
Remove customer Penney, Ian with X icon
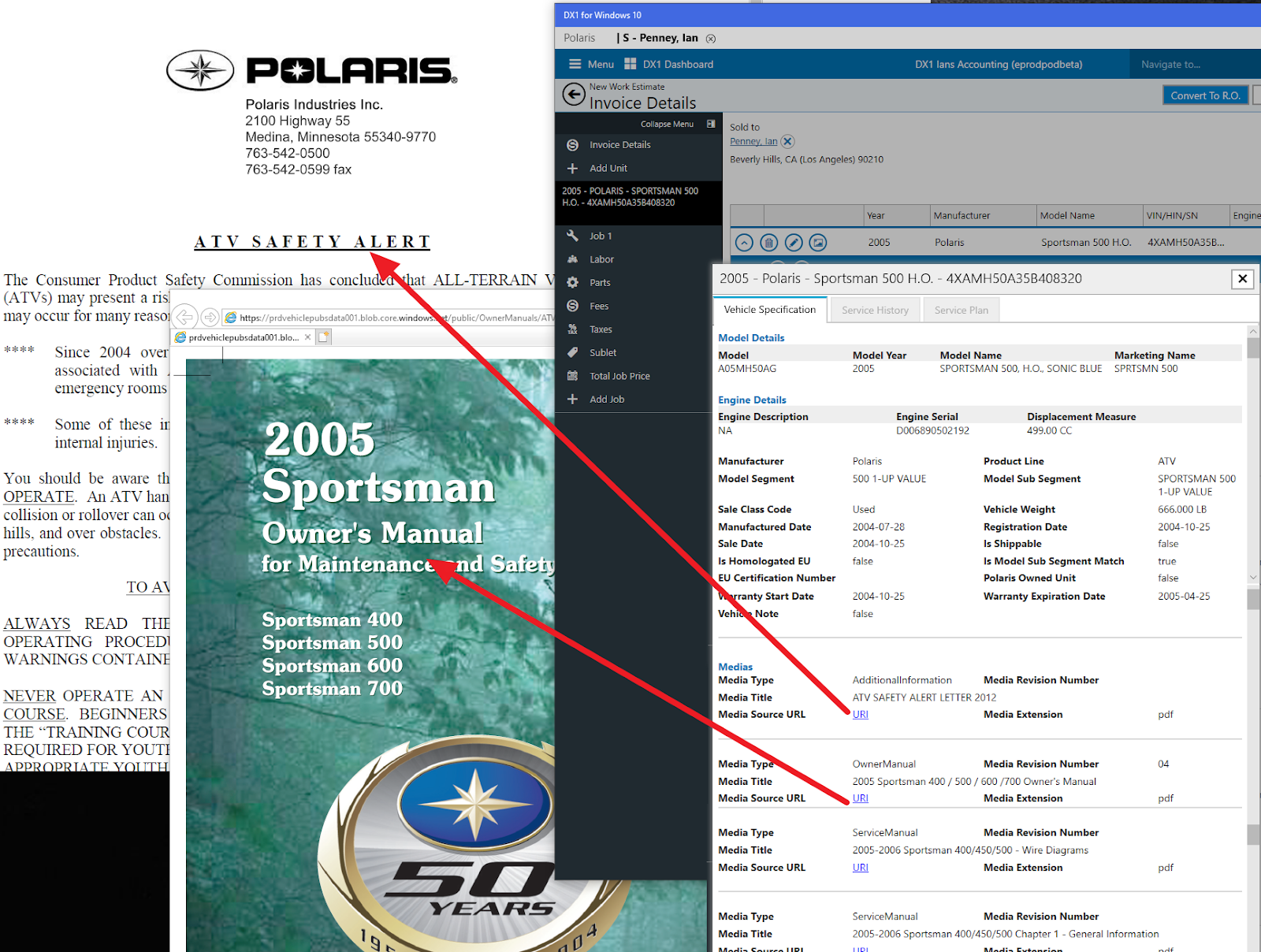[787, 141]
